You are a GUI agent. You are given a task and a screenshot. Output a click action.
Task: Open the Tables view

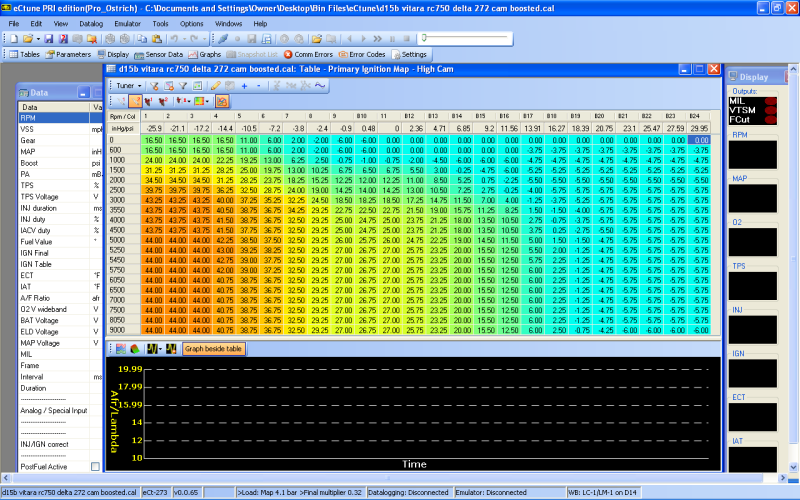click(x=24, y=54)
